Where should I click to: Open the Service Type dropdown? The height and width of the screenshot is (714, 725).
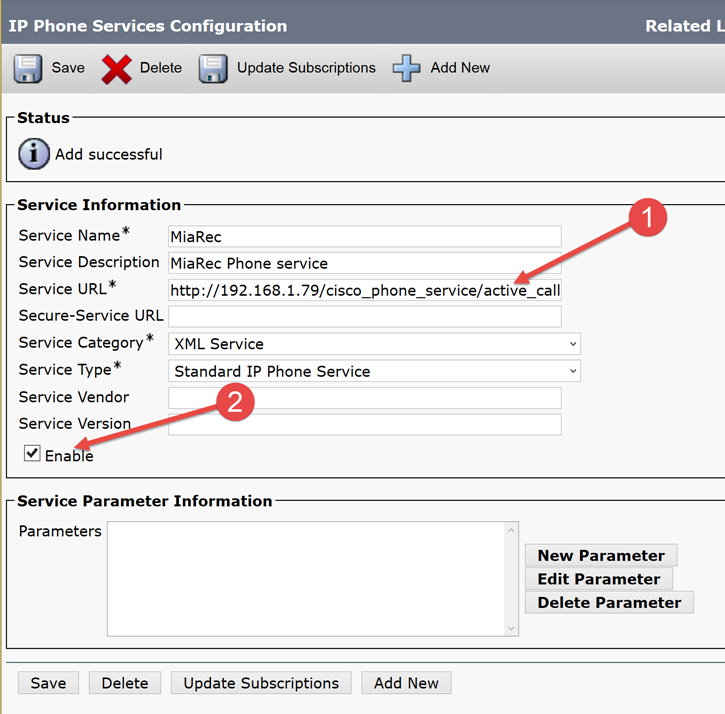point(374,371)
